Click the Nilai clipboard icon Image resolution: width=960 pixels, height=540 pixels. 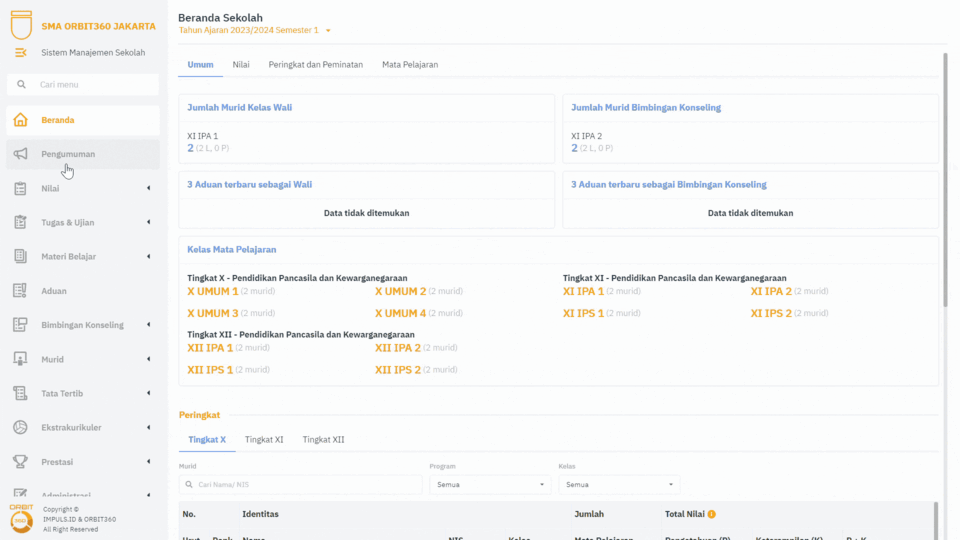[x=20, y=188]
